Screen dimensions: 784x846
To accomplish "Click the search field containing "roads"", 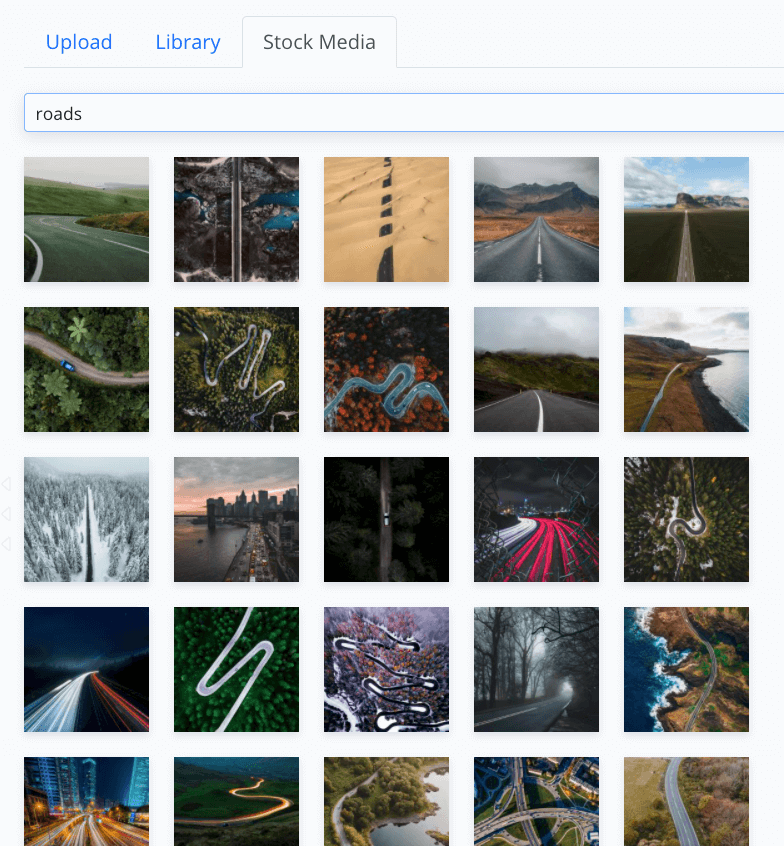I will point(404,113).
